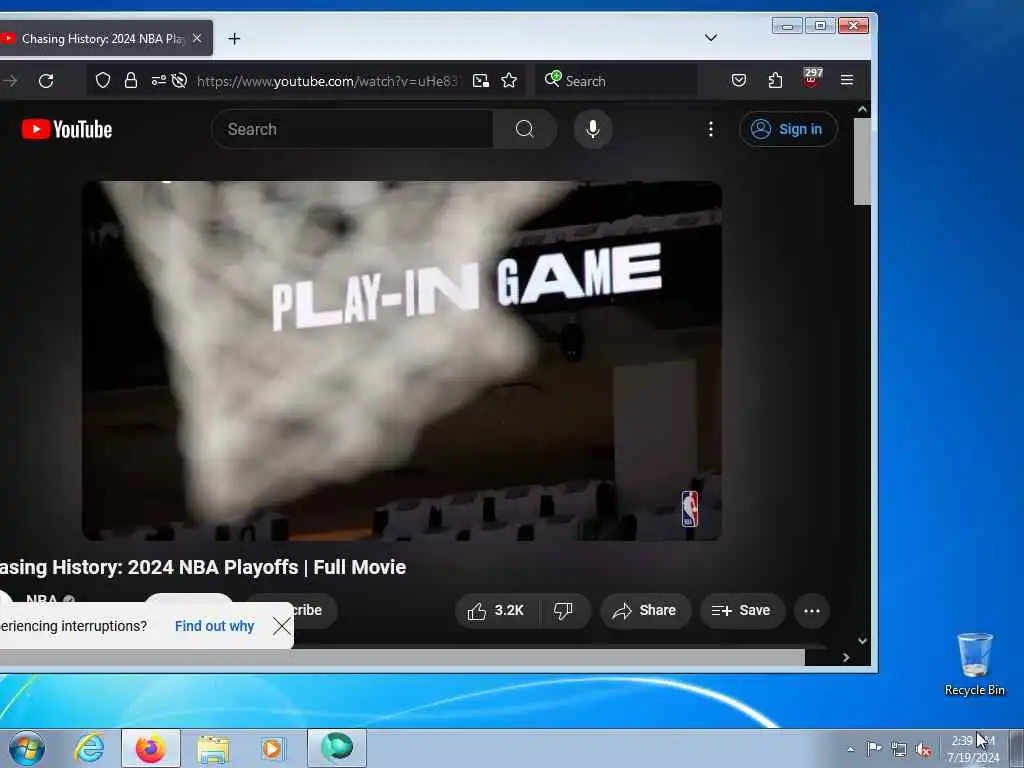Click the scroll up arrow of the page
This screenshot has height=768, width=1024.
862,109
